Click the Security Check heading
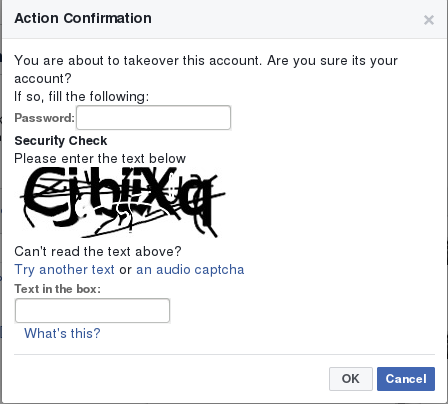 61,141
